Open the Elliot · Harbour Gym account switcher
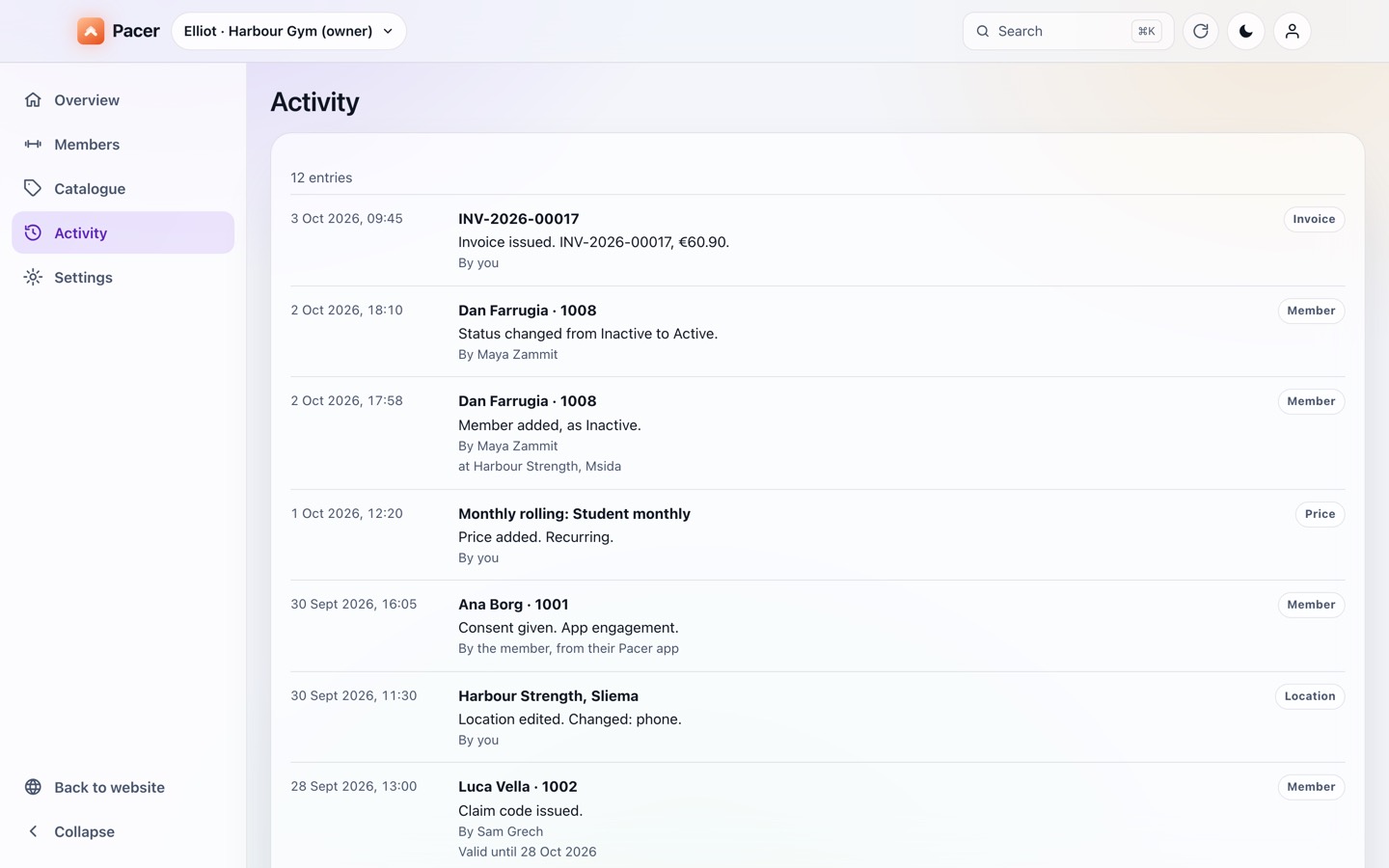The image size is (1389, 868). pyautogui.click(x=288, y=31)
